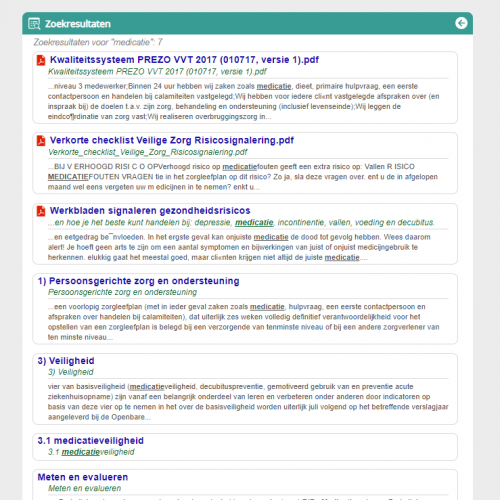Open the Meten en evalueren result

[83, 477]
